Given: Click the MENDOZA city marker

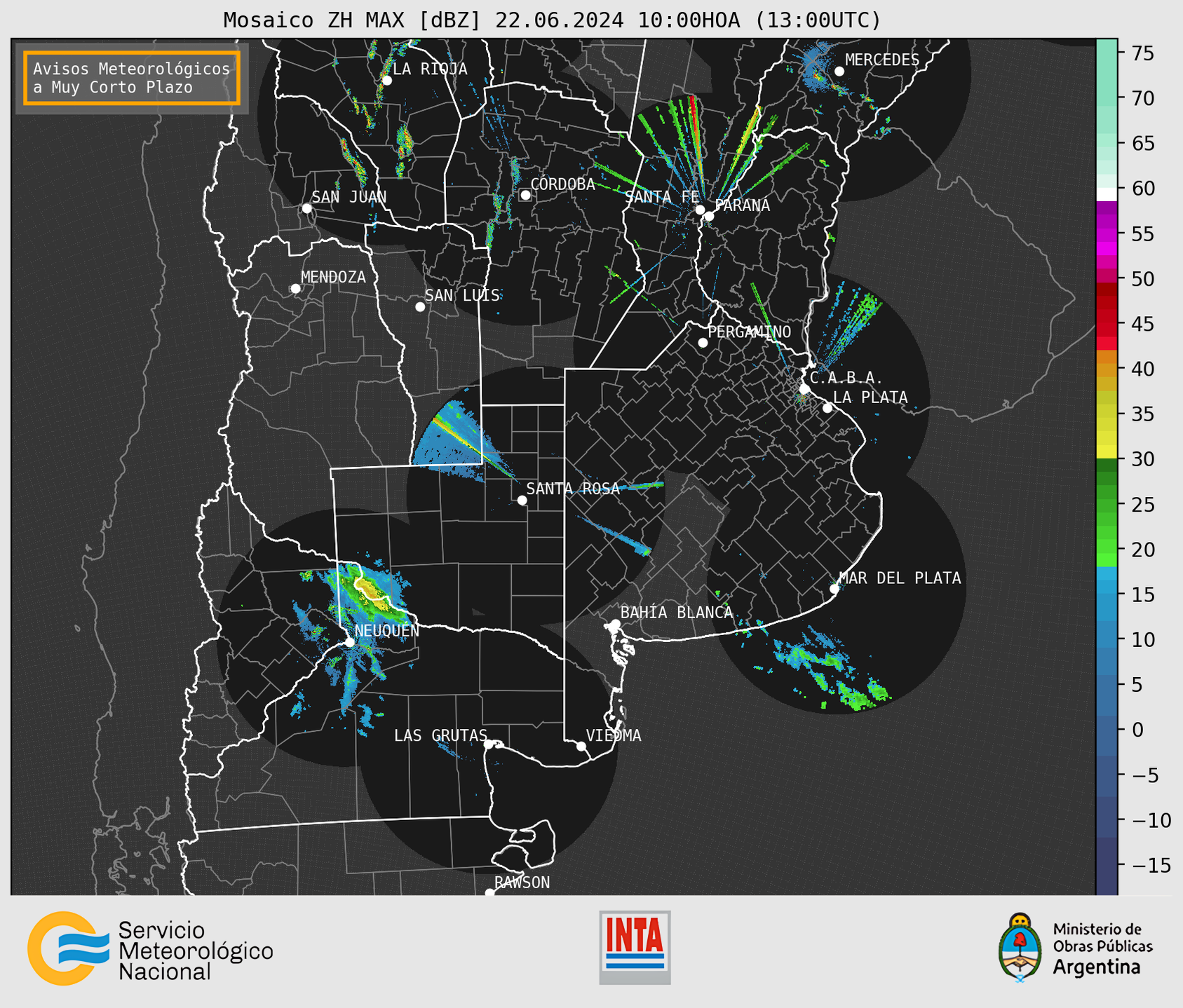Looking at the screenshot, I should [x=295, y=289].
